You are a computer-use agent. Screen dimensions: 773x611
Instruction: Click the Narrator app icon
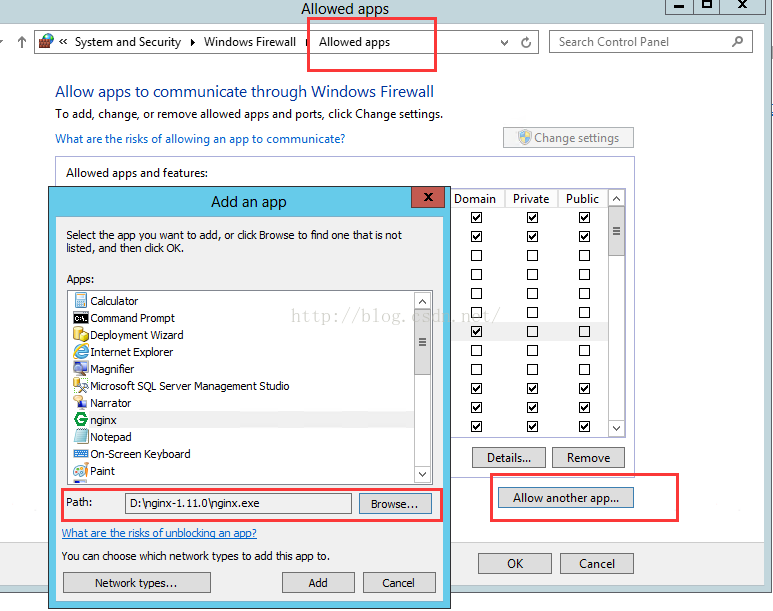point(81,402)
